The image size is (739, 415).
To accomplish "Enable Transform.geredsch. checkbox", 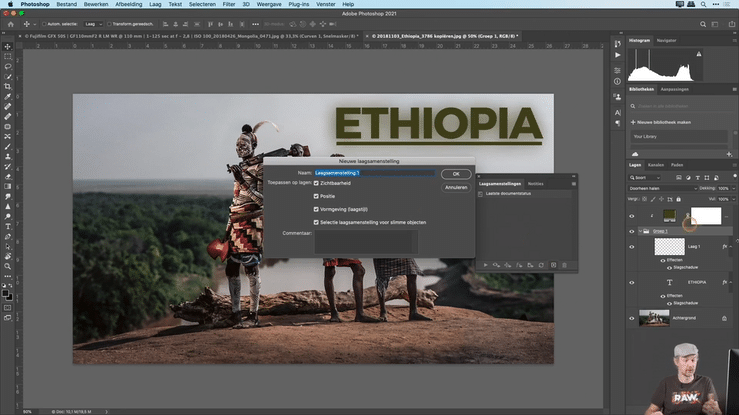I will [109, 24].
